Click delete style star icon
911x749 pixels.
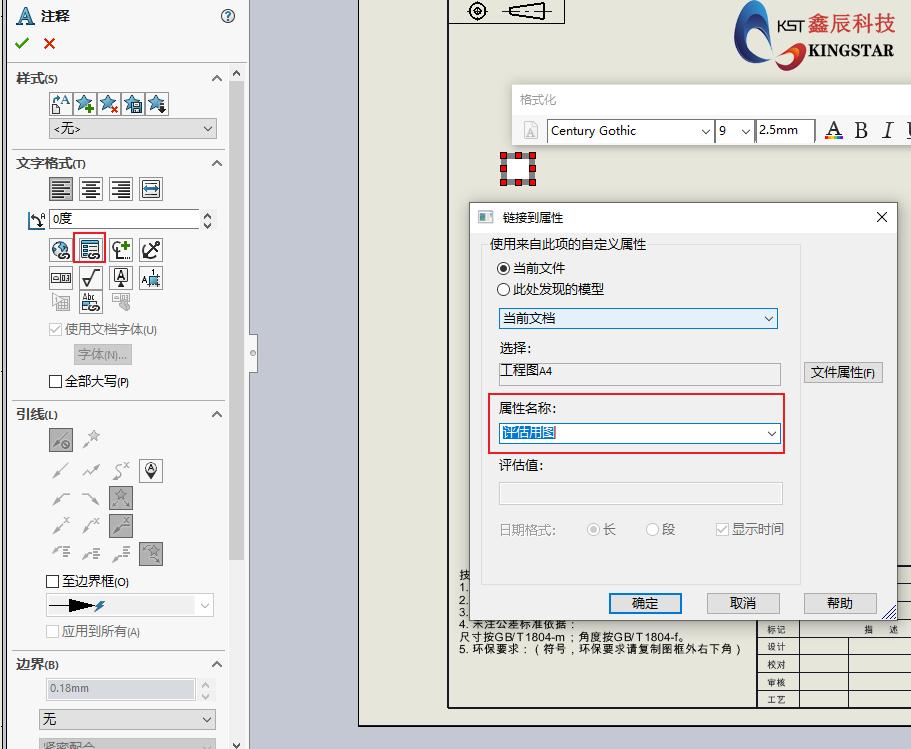(109, 104)
